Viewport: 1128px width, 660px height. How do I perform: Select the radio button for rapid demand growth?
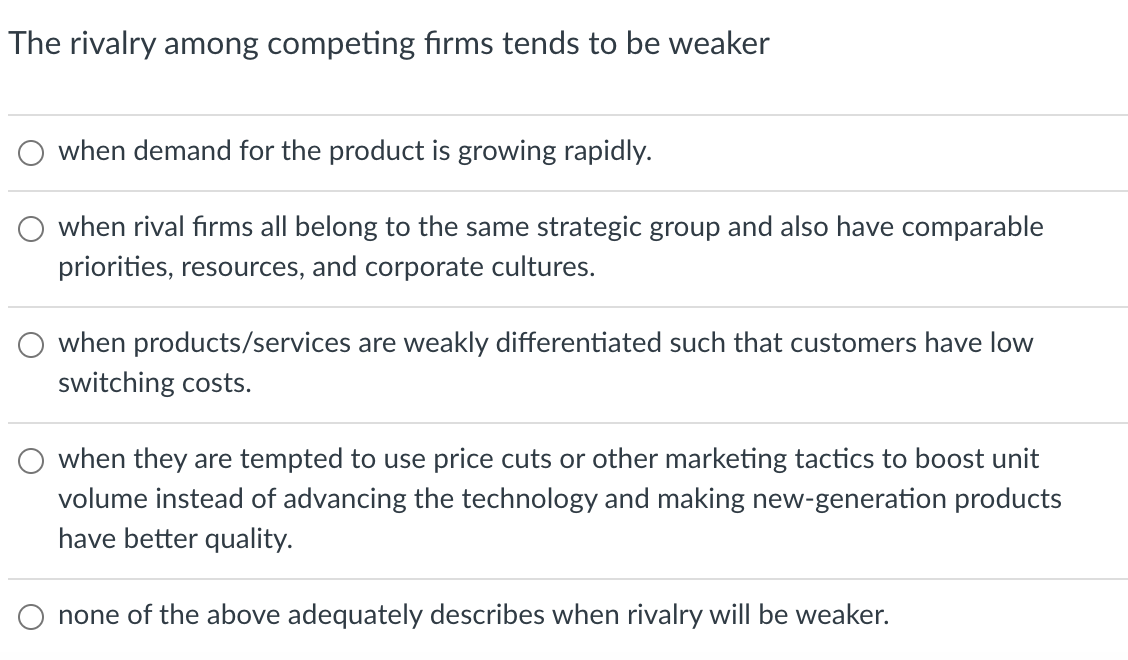(30, 152)
